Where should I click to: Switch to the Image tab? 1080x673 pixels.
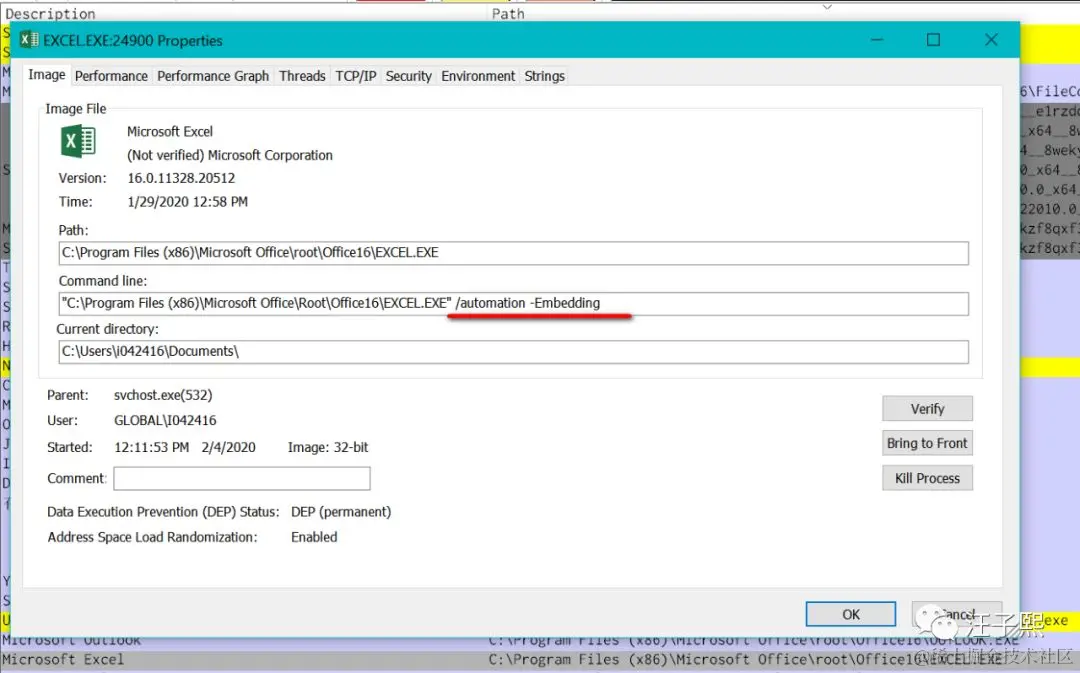(47, 74)
